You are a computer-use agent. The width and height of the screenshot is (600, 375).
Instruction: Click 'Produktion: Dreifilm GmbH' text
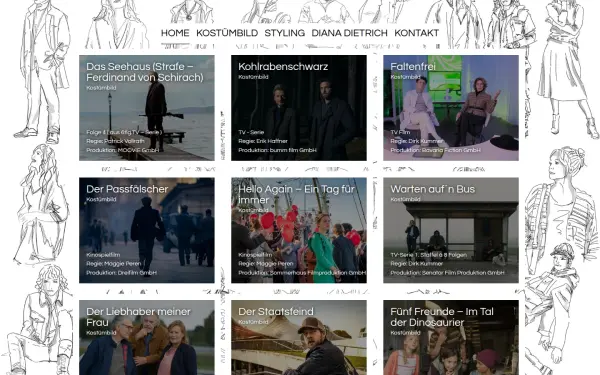coord(121,273)
